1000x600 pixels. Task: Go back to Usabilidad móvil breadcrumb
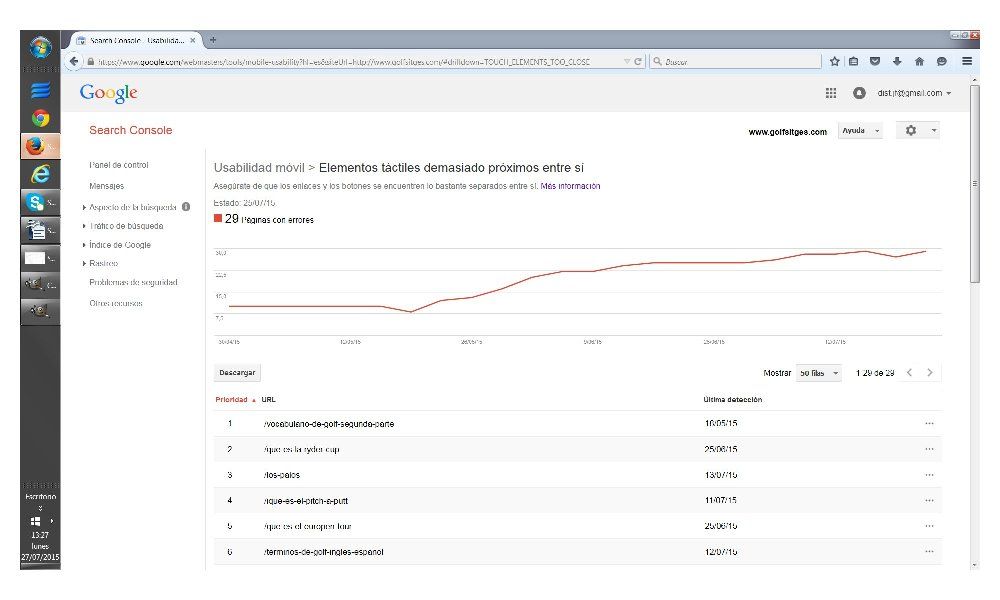259,168
